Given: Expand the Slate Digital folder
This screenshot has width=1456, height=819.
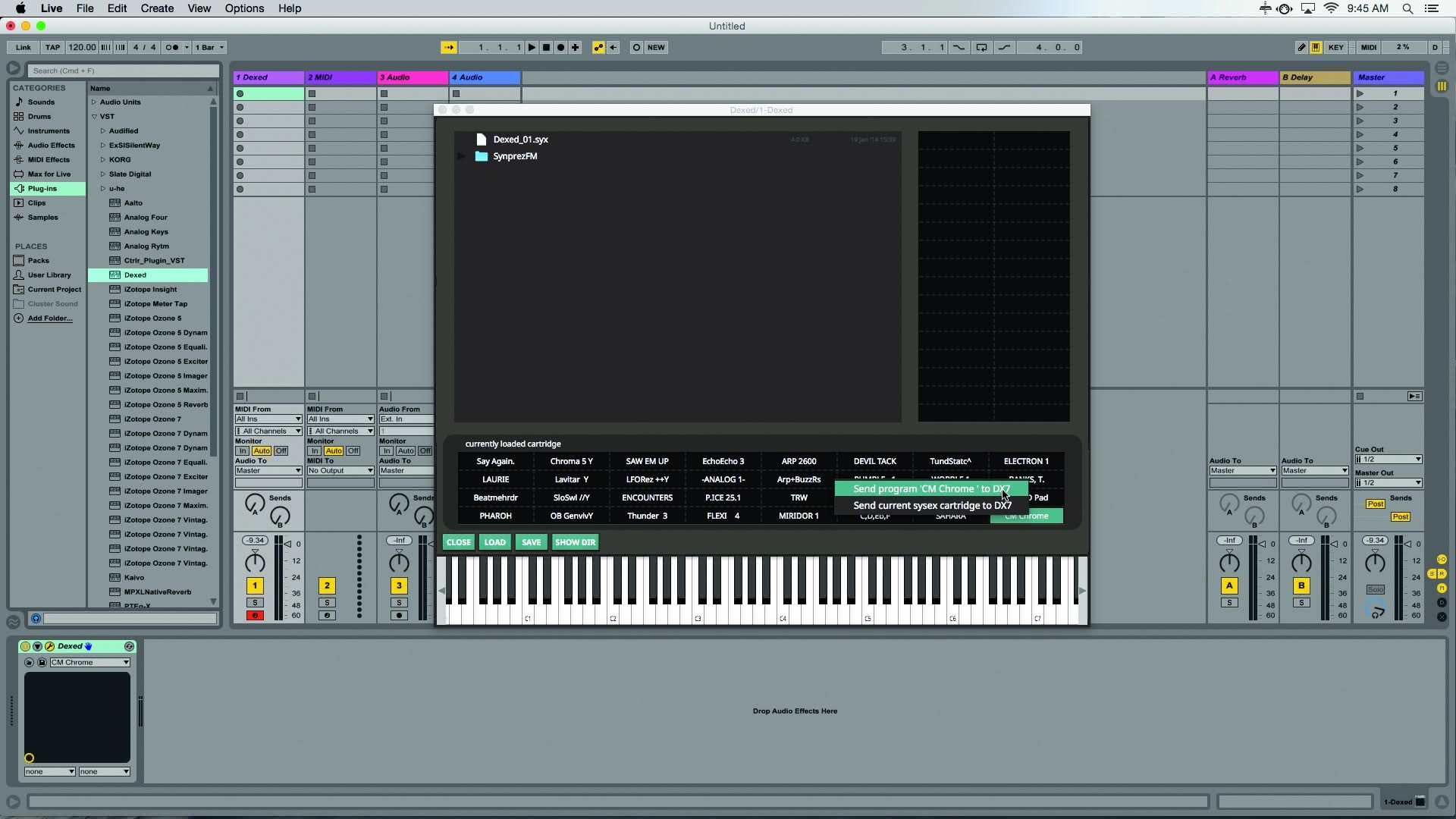Looking at the screenshot, I should (x=103, y=174).
